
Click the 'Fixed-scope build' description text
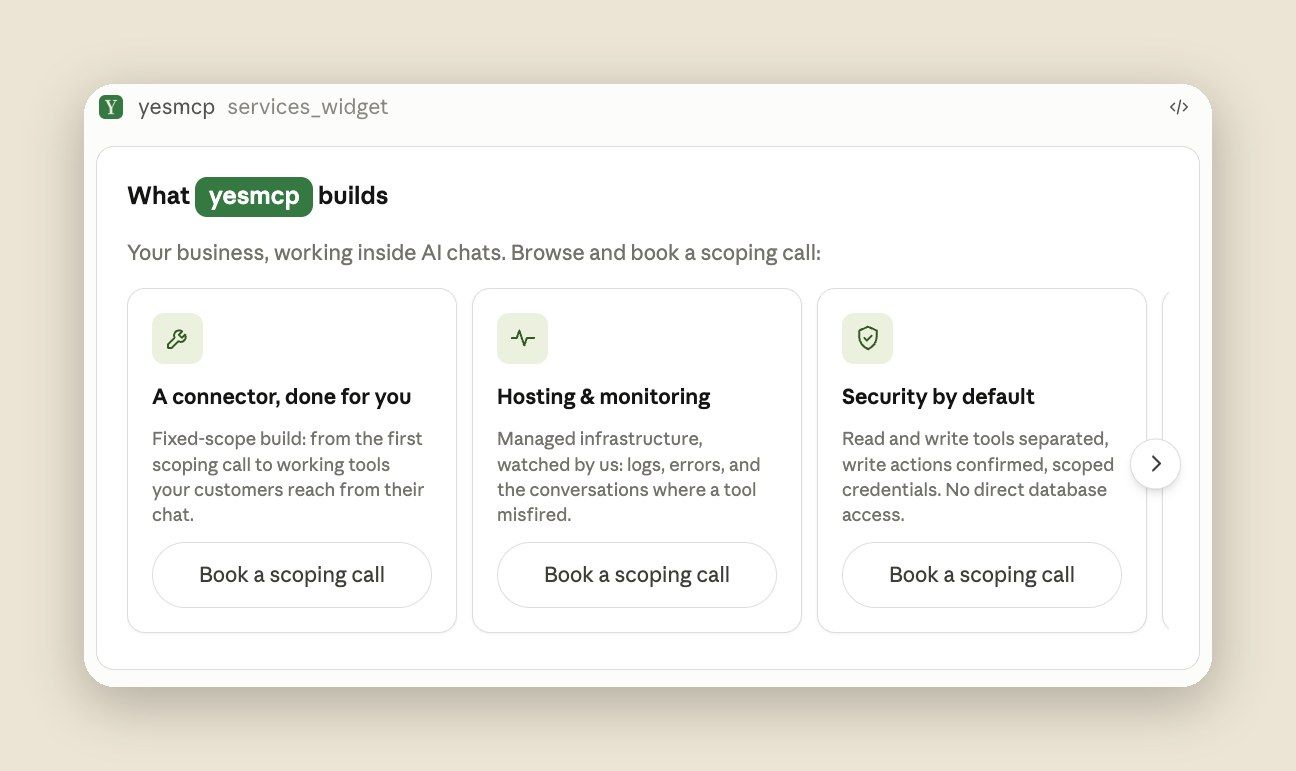288,477
